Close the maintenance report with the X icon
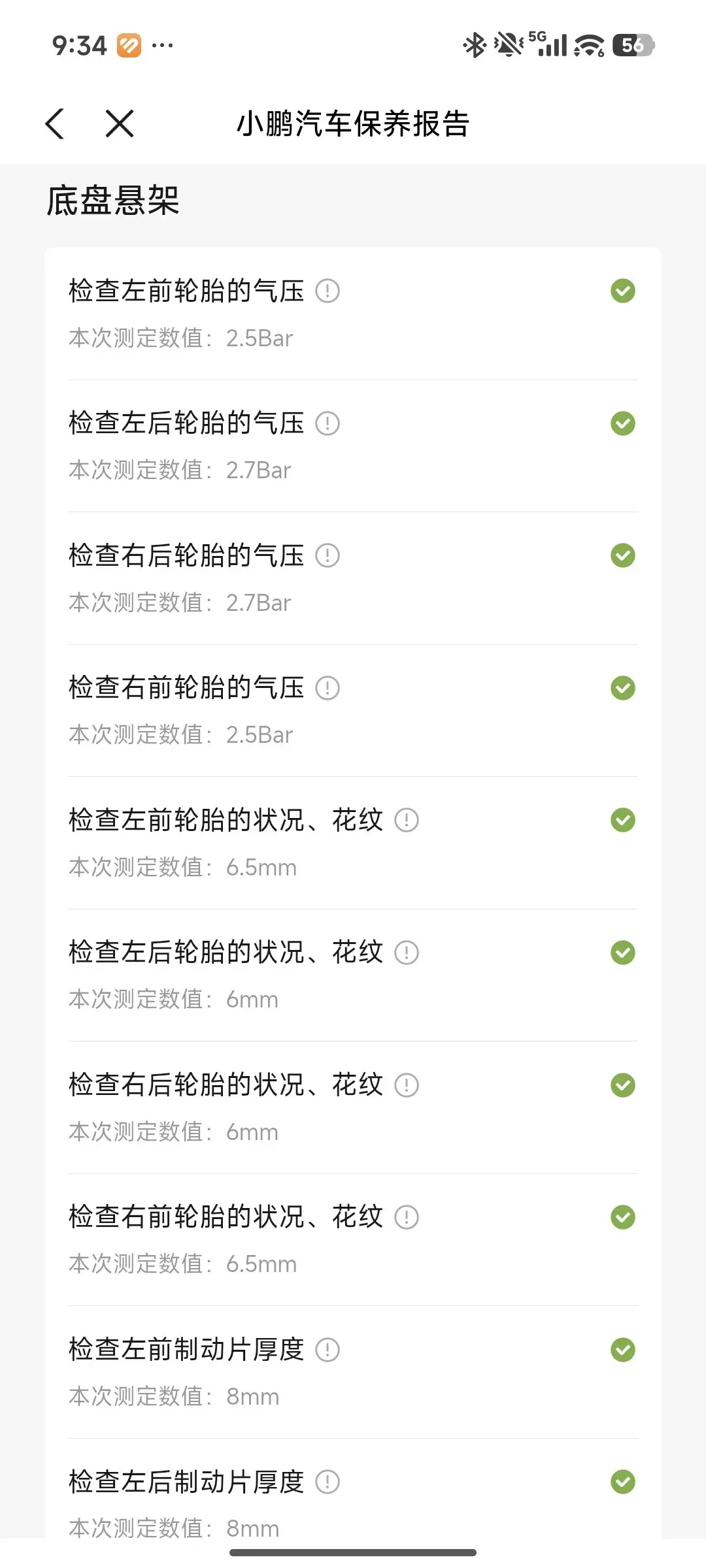Viewport: 706px width, 1568px height. pyautogui.click(x=120, y=123)
